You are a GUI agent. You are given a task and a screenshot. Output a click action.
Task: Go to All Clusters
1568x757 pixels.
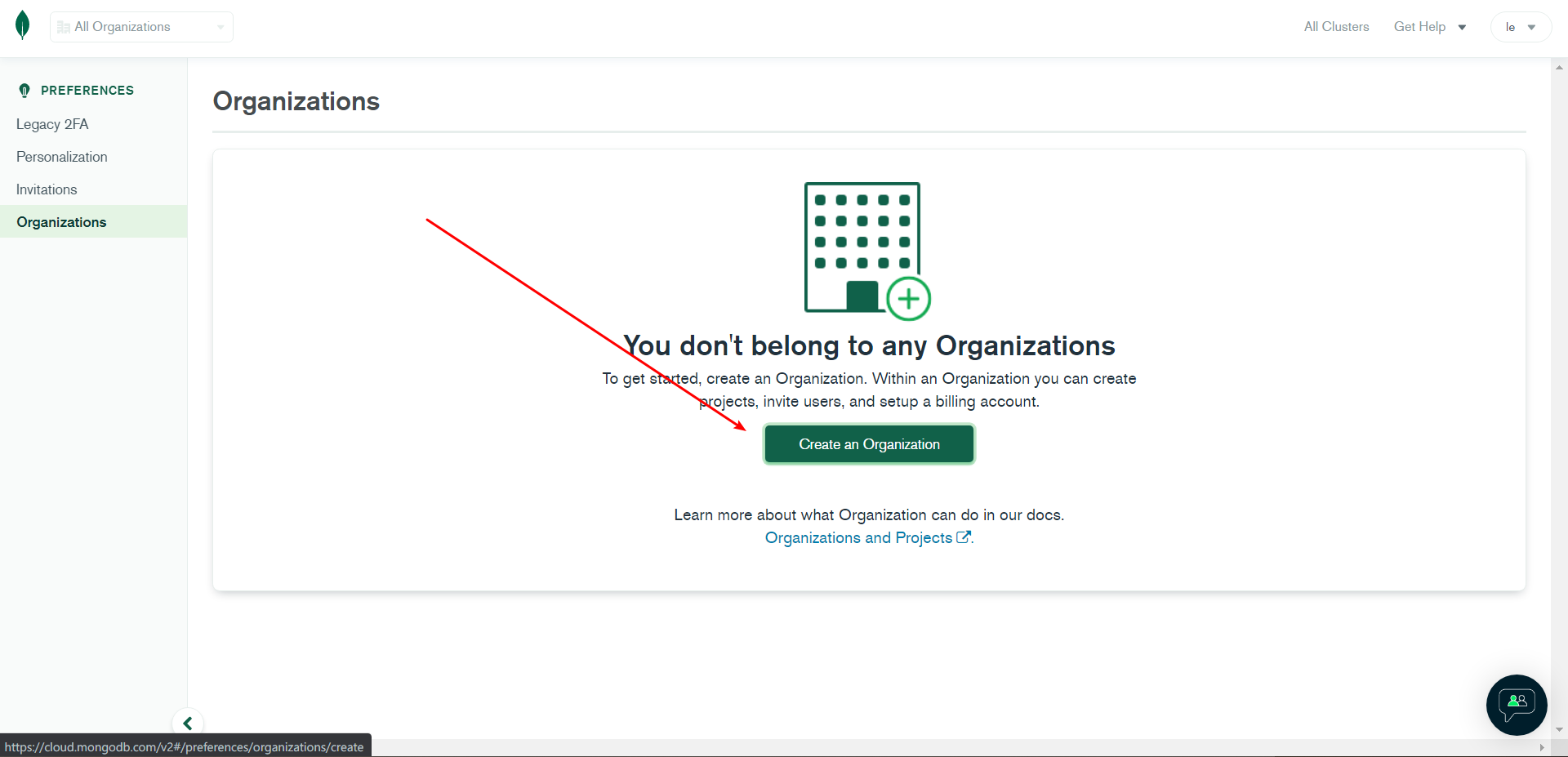[1336, 26]
